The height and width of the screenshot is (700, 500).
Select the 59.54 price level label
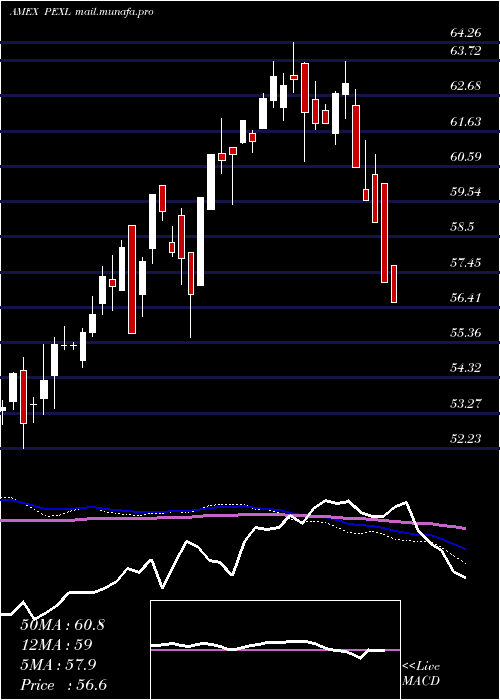(x=466, y=192)
